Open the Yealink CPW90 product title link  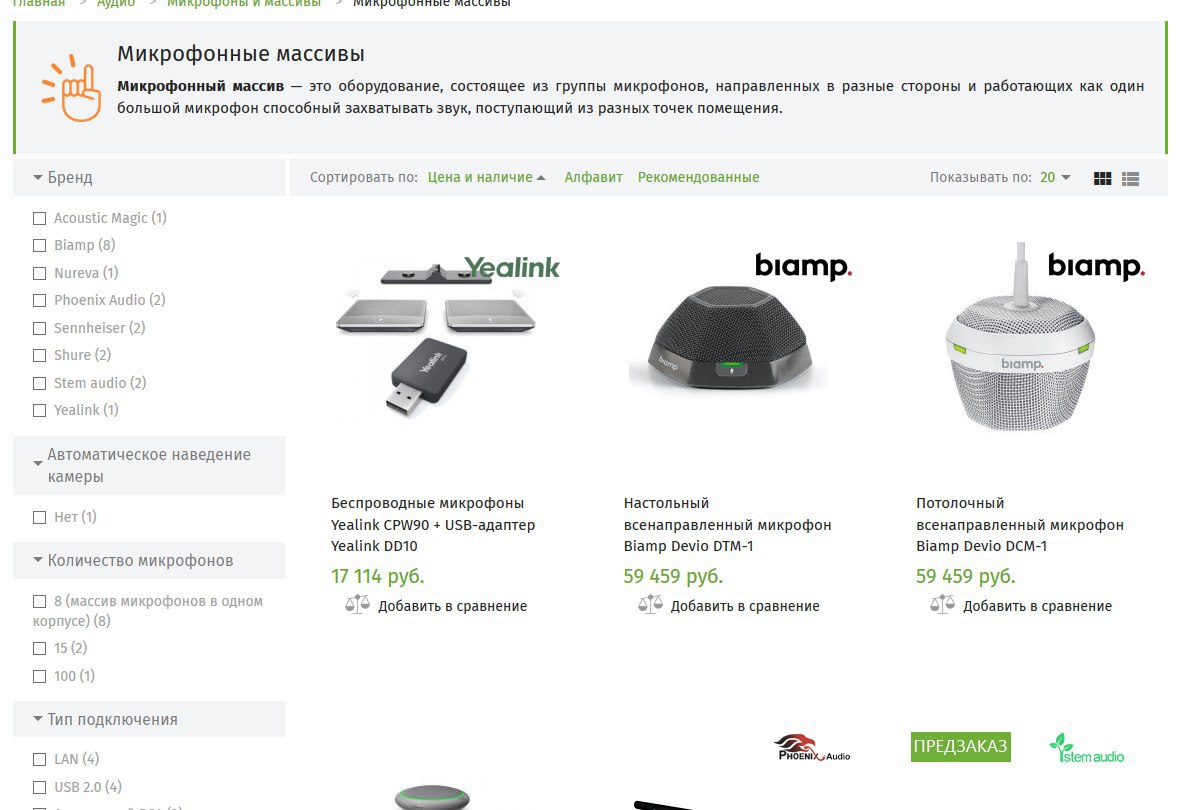point(433,524)
